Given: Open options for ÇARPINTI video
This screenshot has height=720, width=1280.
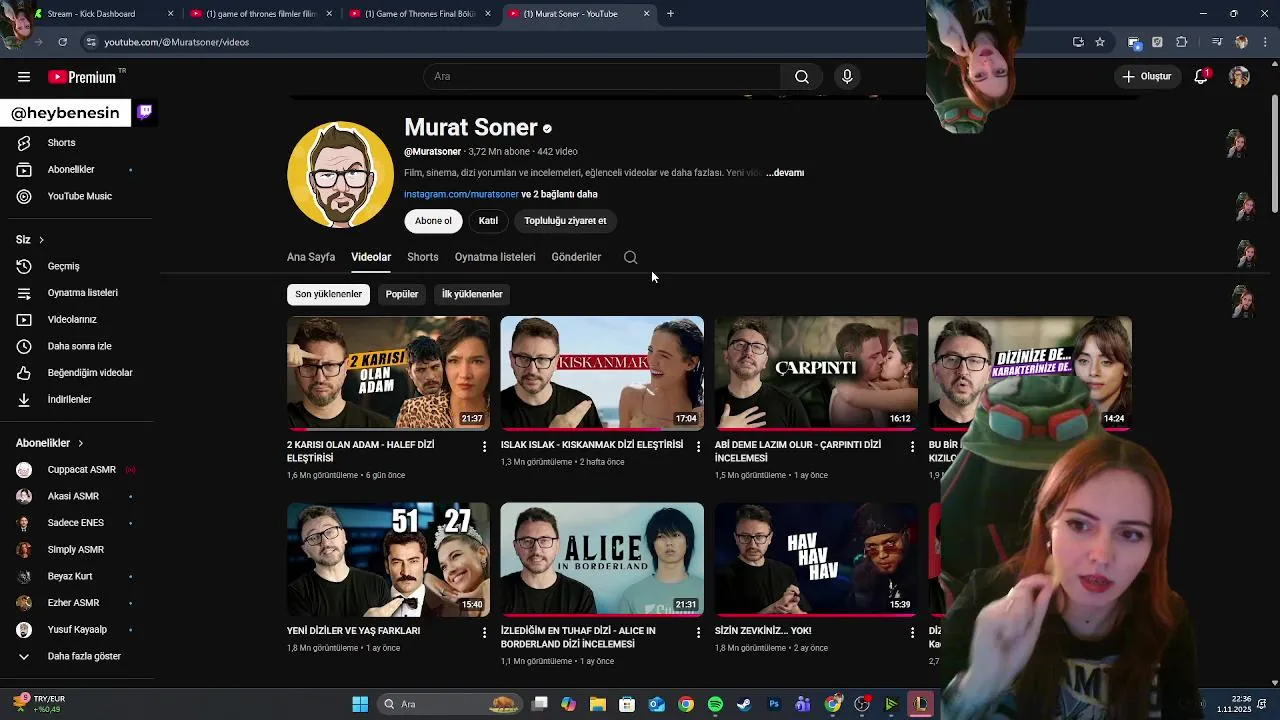Looking at the screenshot, I should tap(911, 446).
